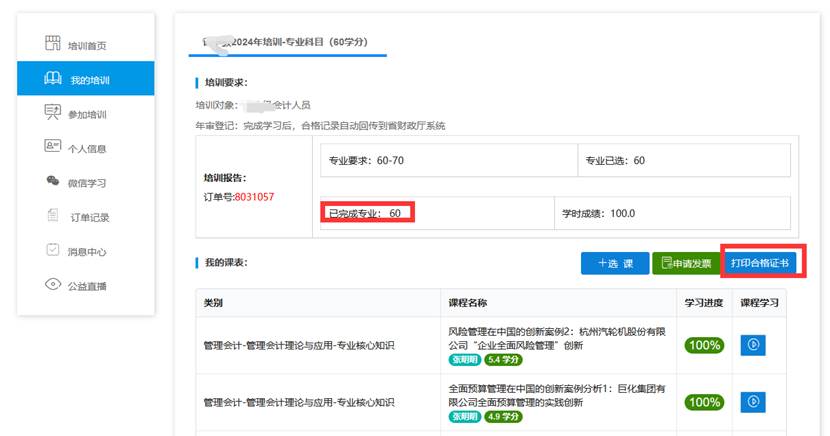Play the second course (全面预算管理) video
Viewport: 830px width, 436px height.
point(753,402)
